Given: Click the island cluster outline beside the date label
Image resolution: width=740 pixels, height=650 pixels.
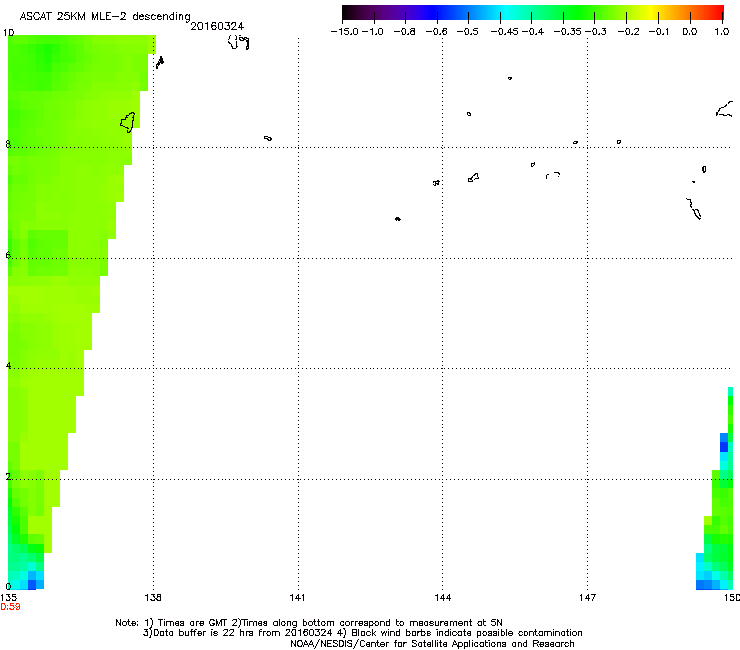Looking at the screenshot, I should tap(238, 42).
